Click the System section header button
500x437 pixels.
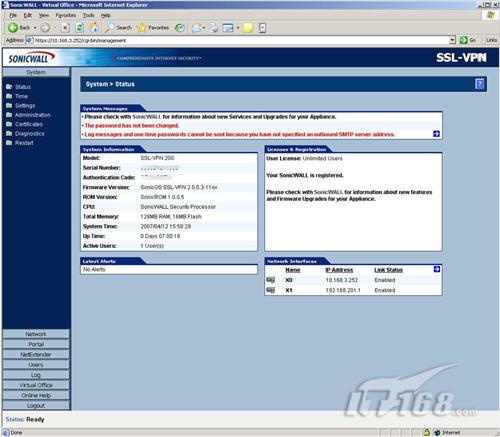(36, 72)
